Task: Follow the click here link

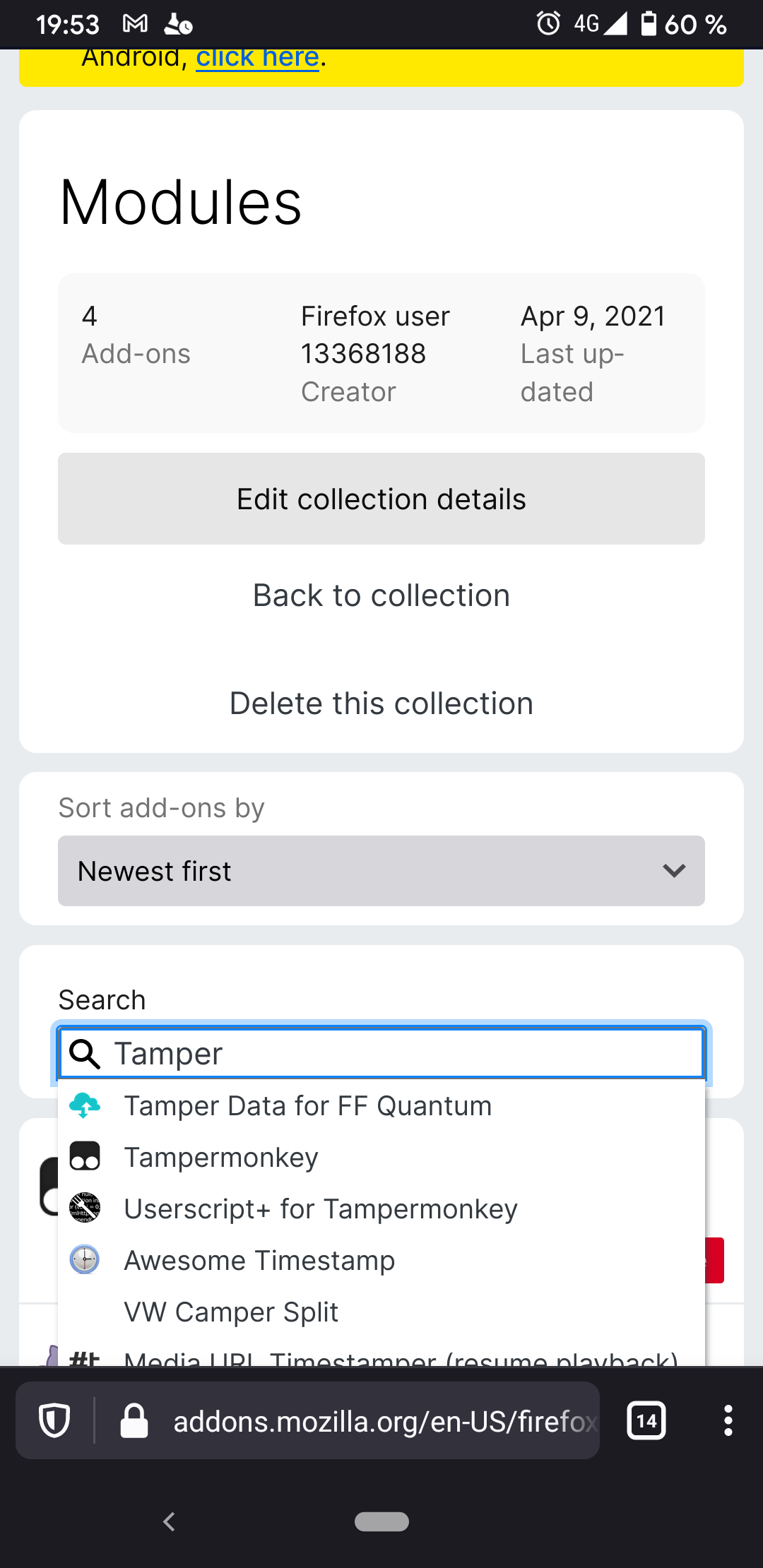Action: point(257,58)
